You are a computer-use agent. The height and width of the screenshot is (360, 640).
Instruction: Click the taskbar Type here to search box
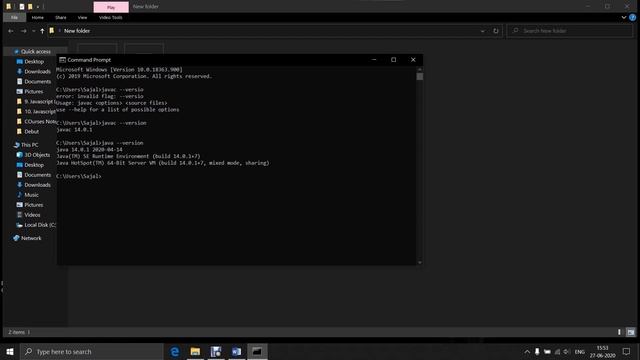tap(92, 351)
